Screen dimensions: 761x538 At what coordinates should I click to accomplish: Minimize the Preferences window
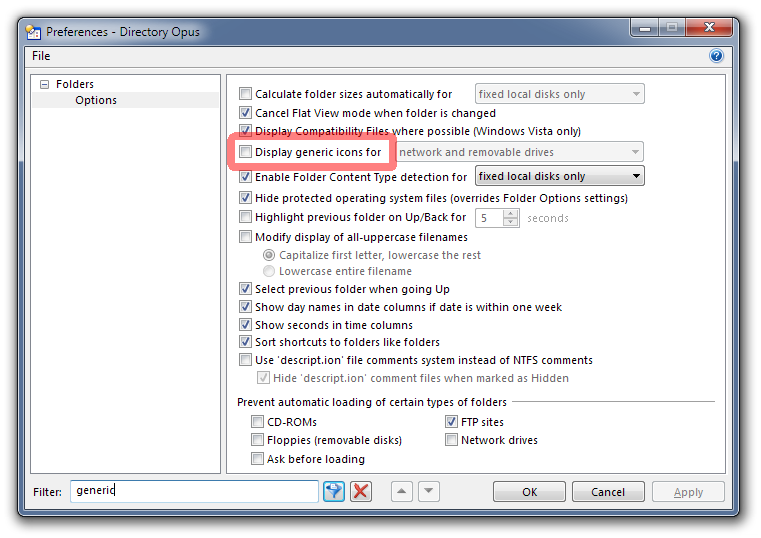click(x=645, y=28)
